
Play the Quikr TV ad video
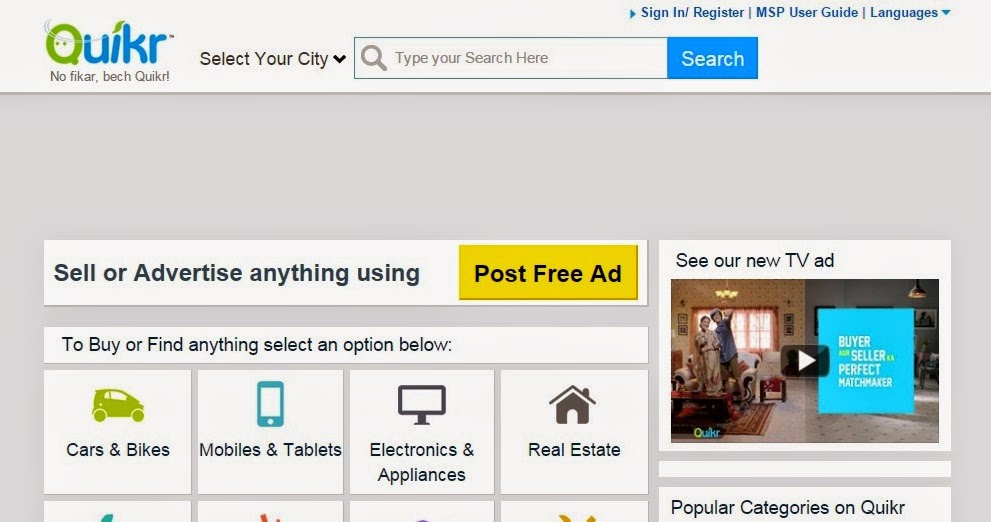click(x=805, y=361)
